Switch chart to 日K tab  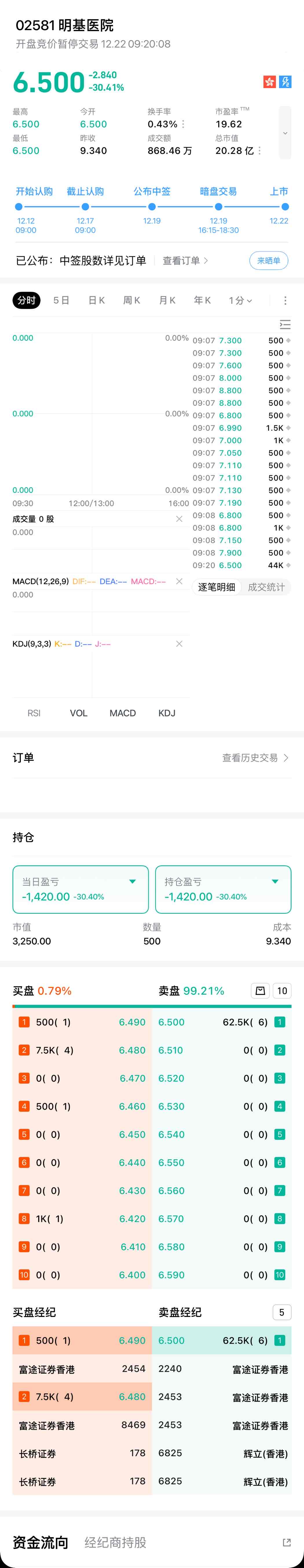[97, 300]
